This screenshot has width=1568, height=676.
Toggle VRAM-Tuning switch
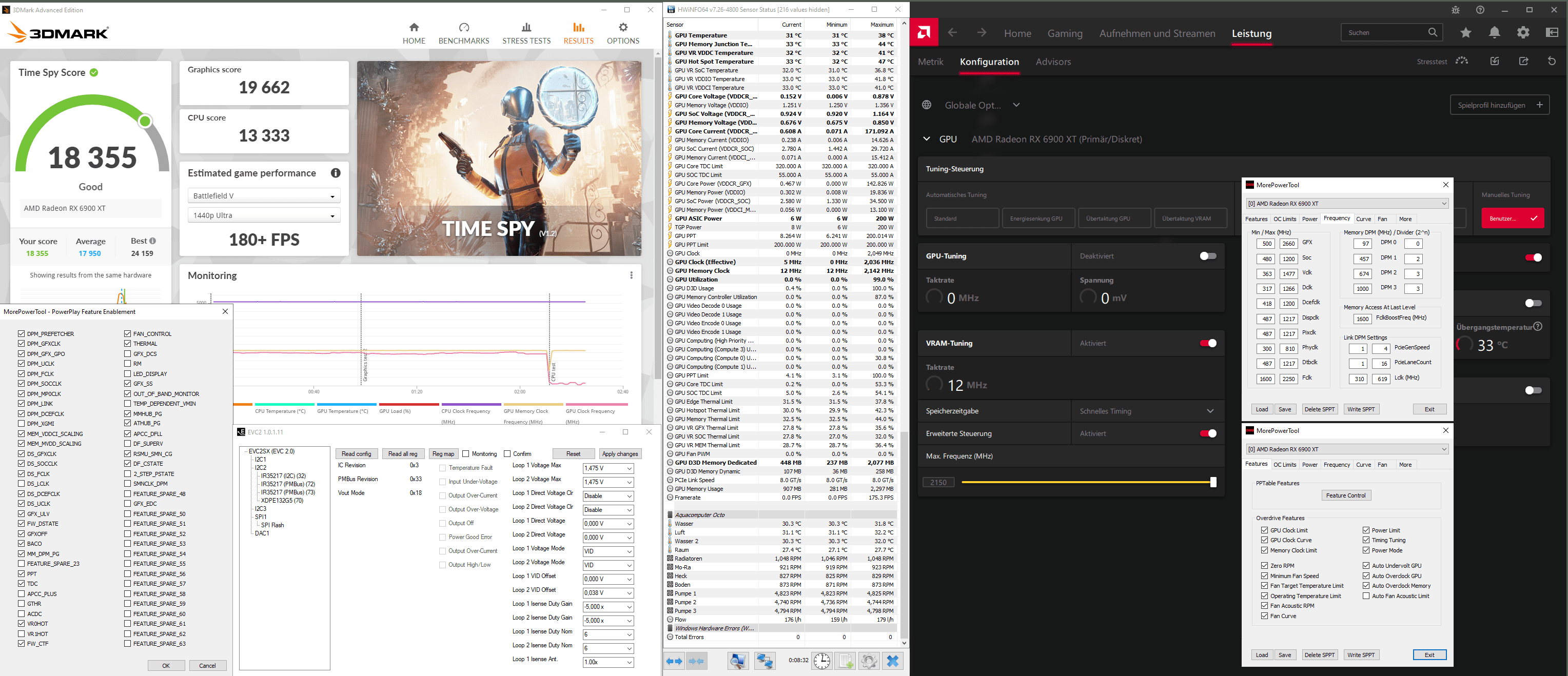1208,343
